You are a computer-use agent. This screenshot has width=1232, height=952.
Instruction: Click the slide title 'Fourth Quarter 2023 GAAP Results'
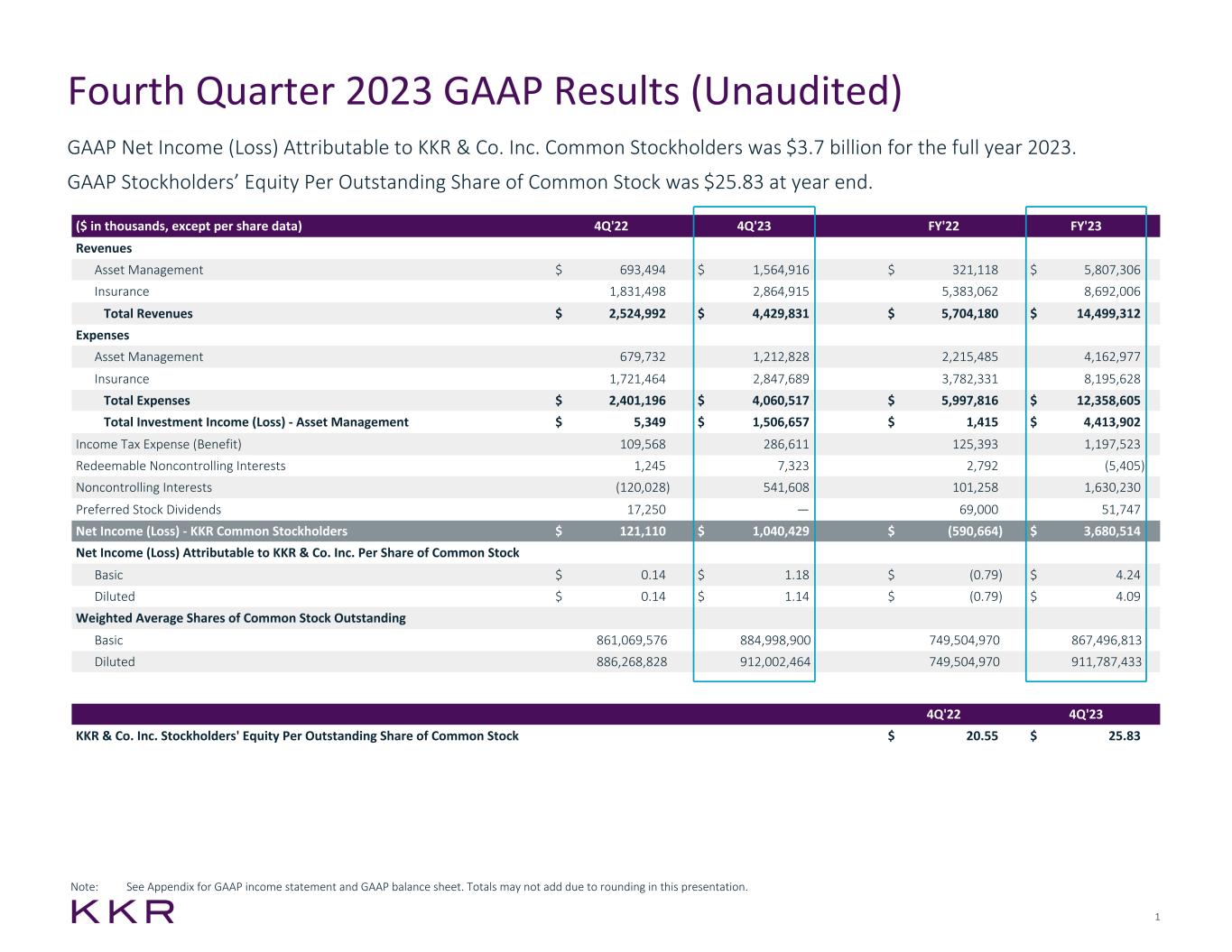pyautogui.click(x=485, y=92)
